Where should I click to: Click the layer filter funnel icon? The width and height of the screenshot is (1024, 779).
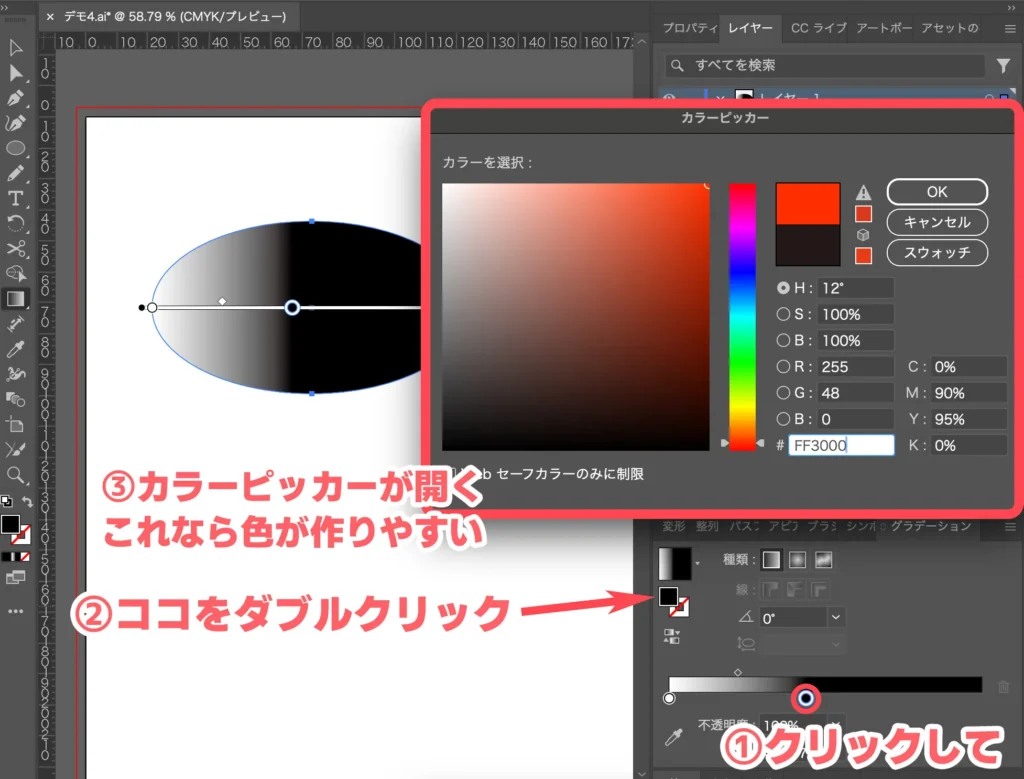(1003, 66)
